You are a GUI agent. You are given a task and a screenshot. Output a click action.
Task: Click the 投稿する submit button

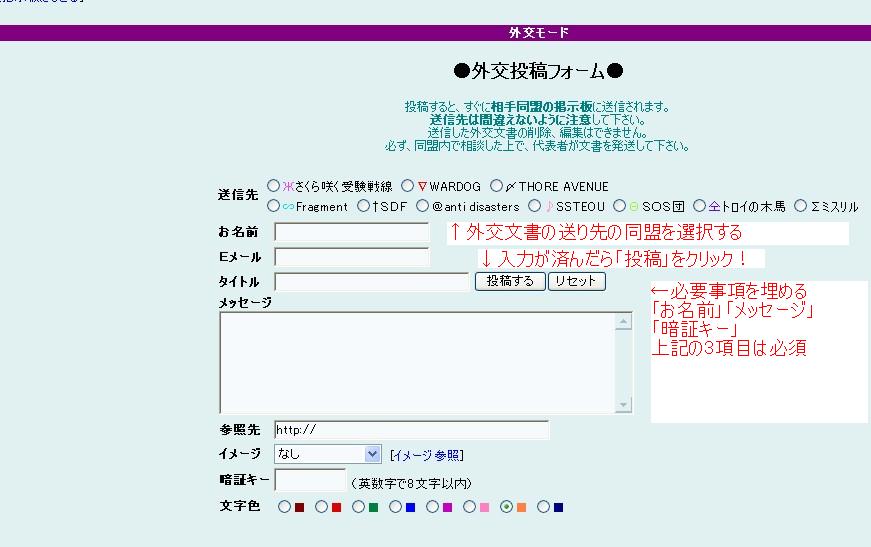[x=510, y=282]
